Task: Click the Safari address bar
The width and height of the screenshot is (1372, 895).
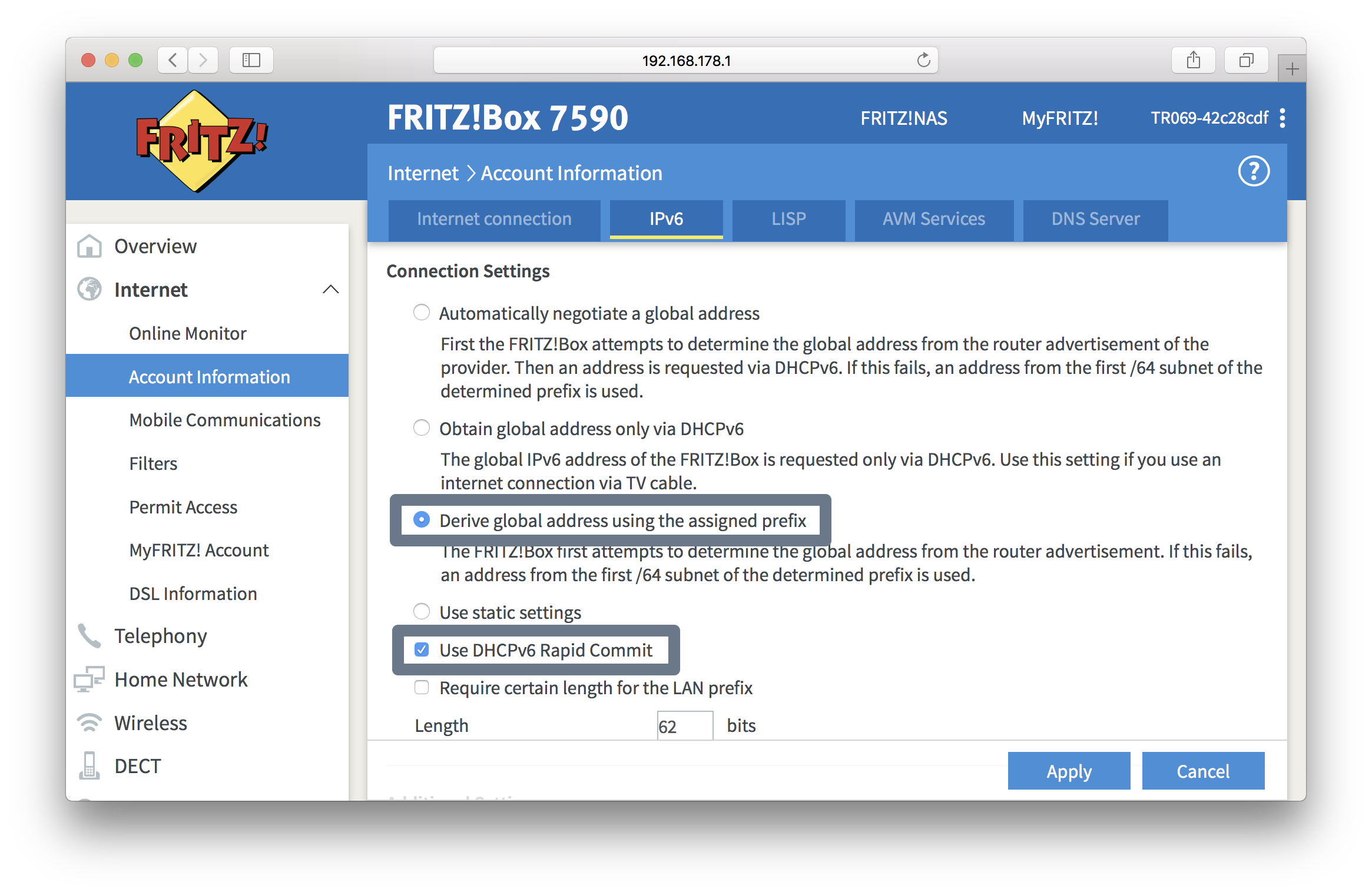Action: (x=686, y=60)
